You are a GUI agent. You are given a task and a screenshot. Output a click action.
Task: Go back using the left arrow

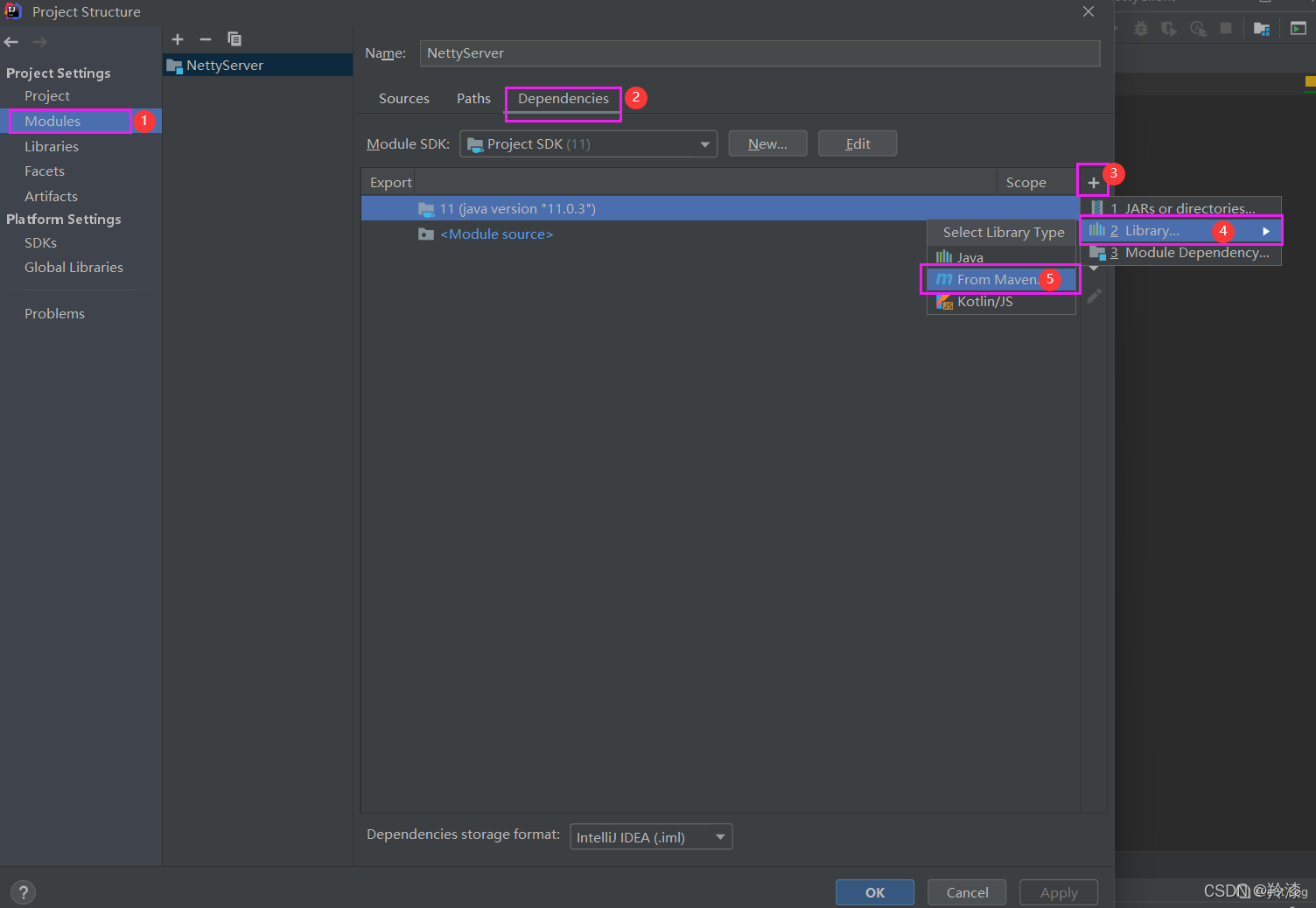tap(11, 42)
